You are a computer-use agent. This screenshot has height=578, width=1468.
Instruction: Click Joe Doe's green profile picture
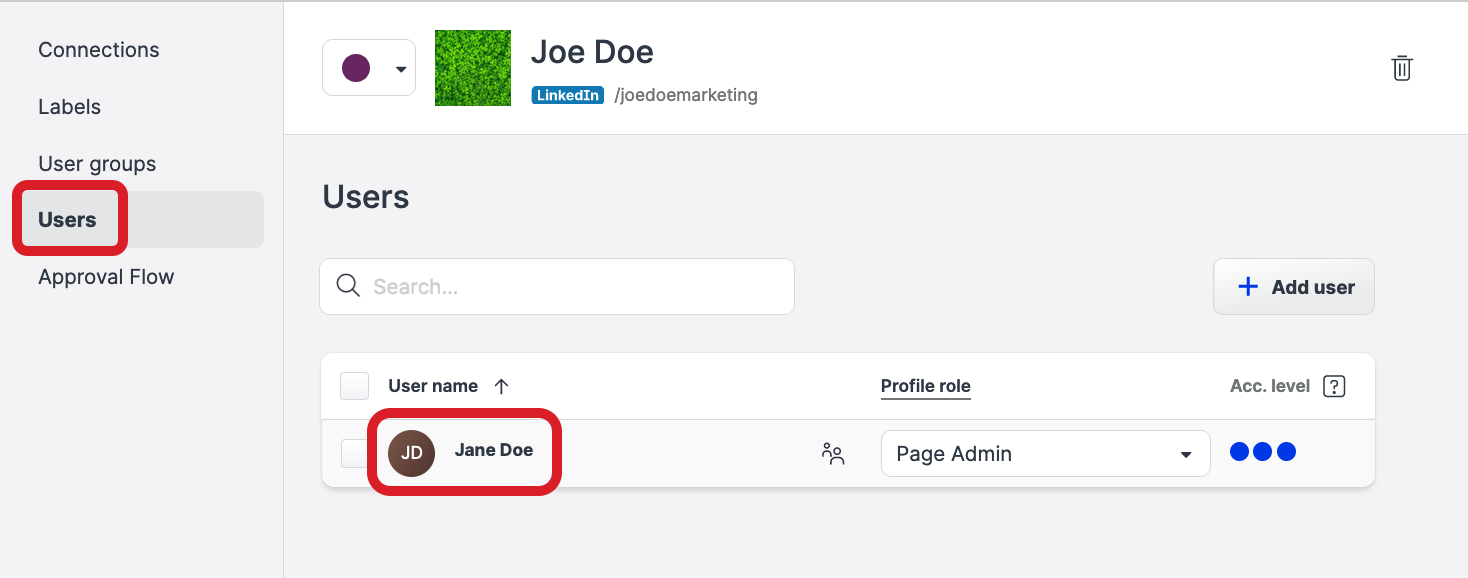click(472, 68)
